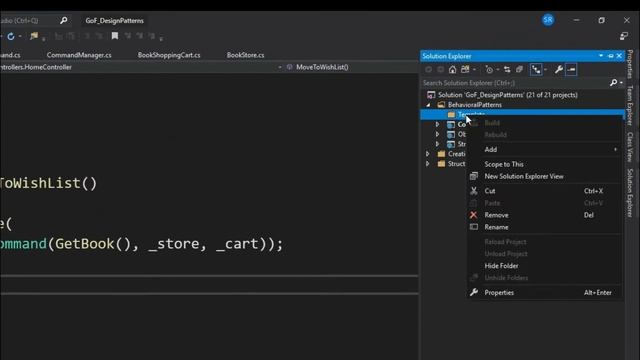Screen dimensions: 640x360
Task: Click the blue circular arrow toolbar icon
Action: (x=11, y=36)
